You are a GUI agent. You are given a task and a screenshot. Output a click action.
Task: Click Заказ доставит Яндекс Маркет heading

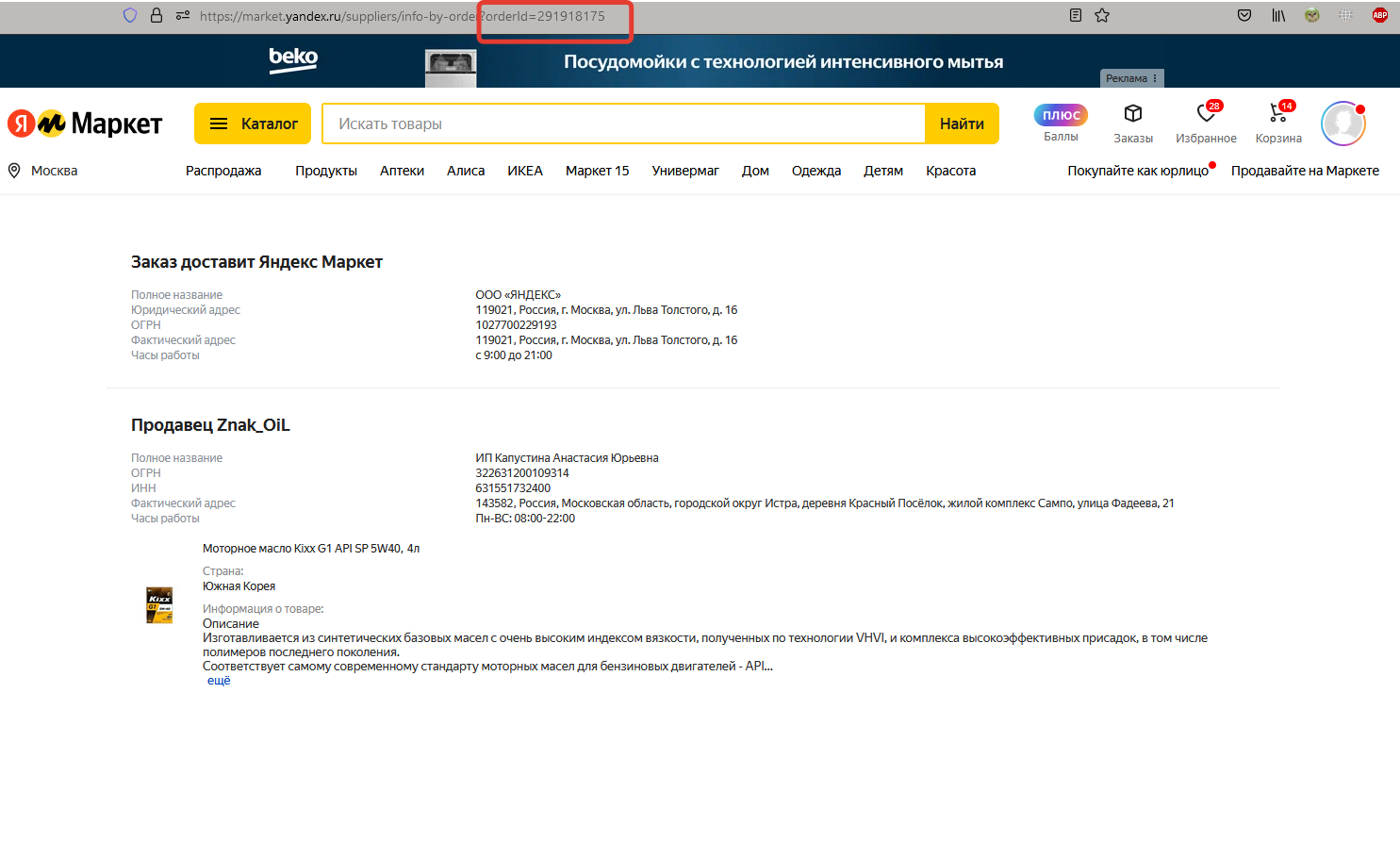click(x=256, y=262)
